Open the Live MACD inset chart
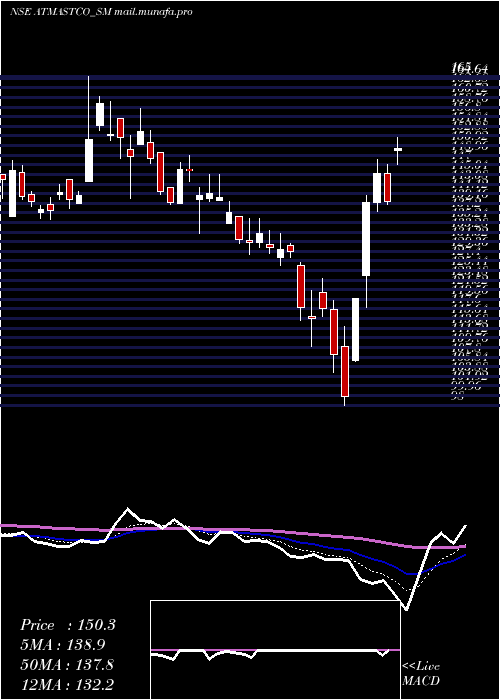Viewport: 500px width, 700px height. tap(275, 650)
